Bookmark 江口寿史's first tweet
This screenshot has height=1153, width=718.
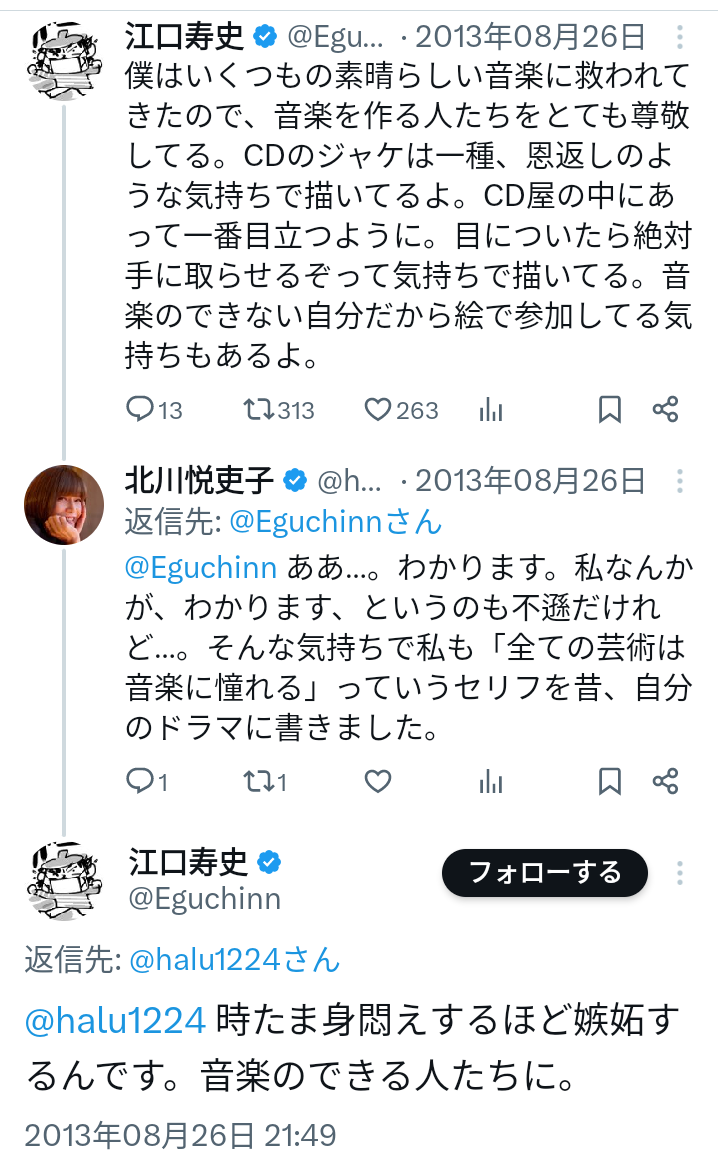(609, 409)
